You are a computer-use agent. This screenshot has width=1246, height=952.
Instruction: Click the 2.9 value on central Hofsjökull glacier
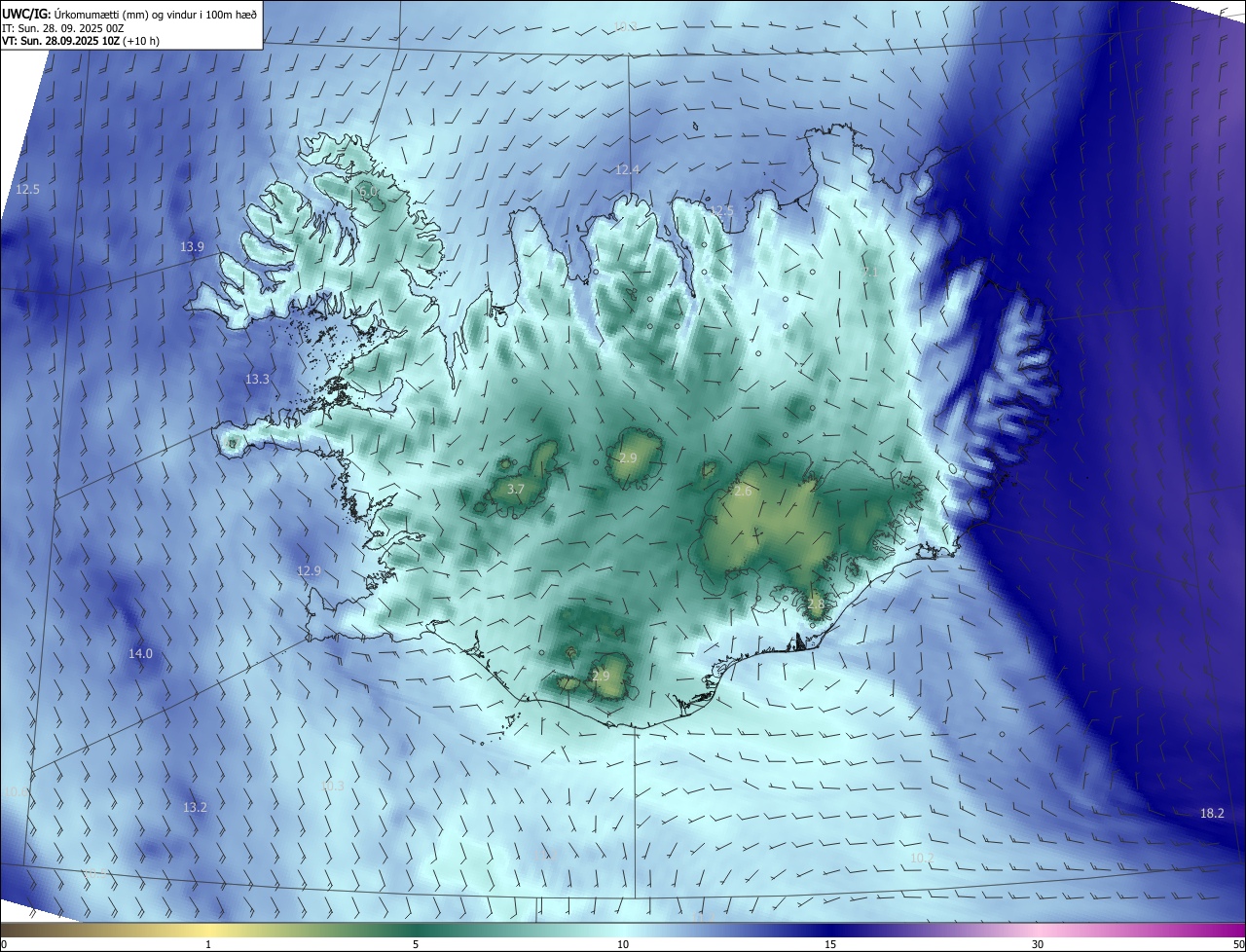(x=628, y=458)
